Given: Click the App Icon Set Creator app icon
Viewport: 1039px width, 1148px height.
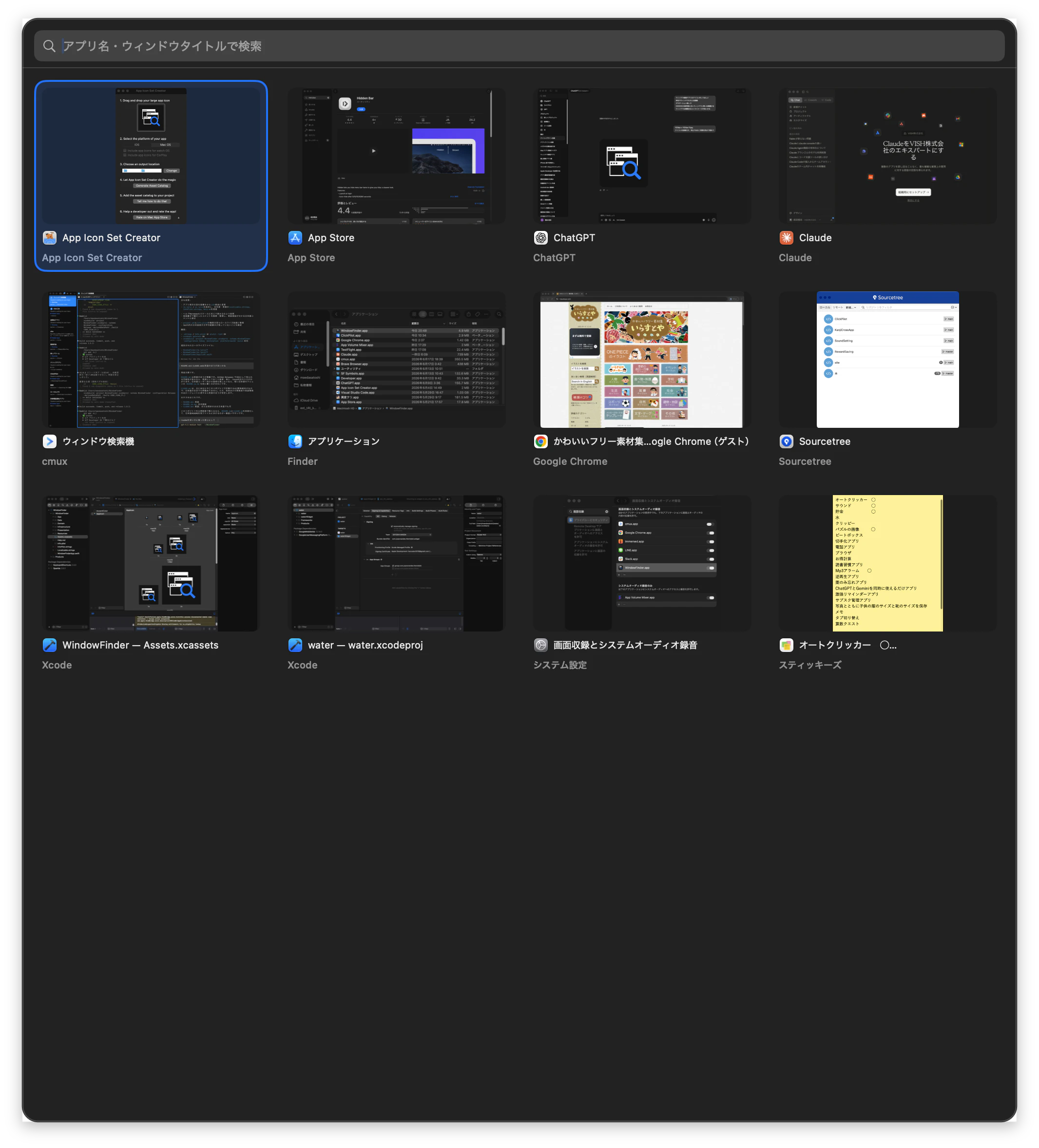Looking at the screenshot, I should point(50,237).
